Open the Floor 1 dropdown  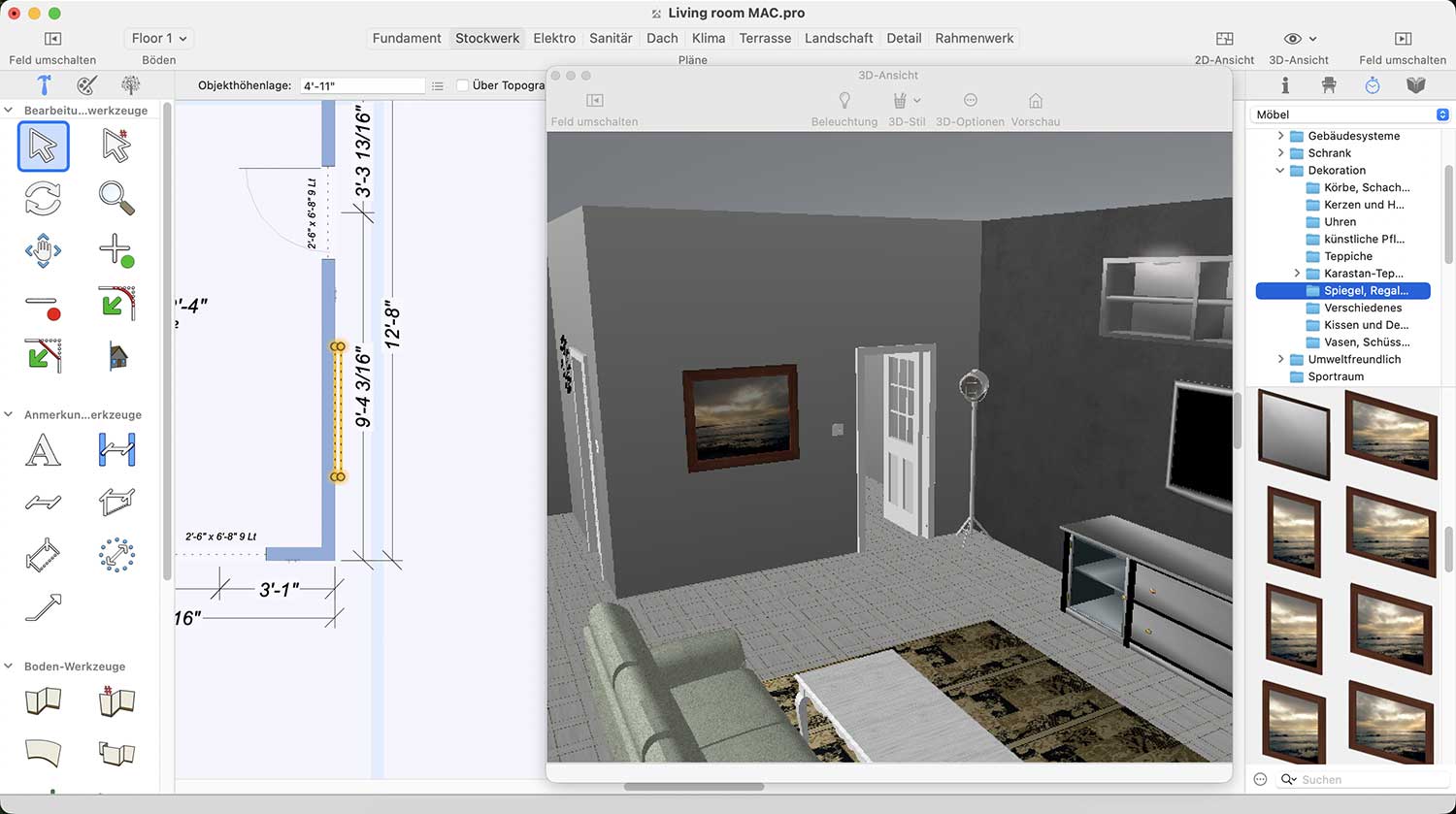pos(158,38)
